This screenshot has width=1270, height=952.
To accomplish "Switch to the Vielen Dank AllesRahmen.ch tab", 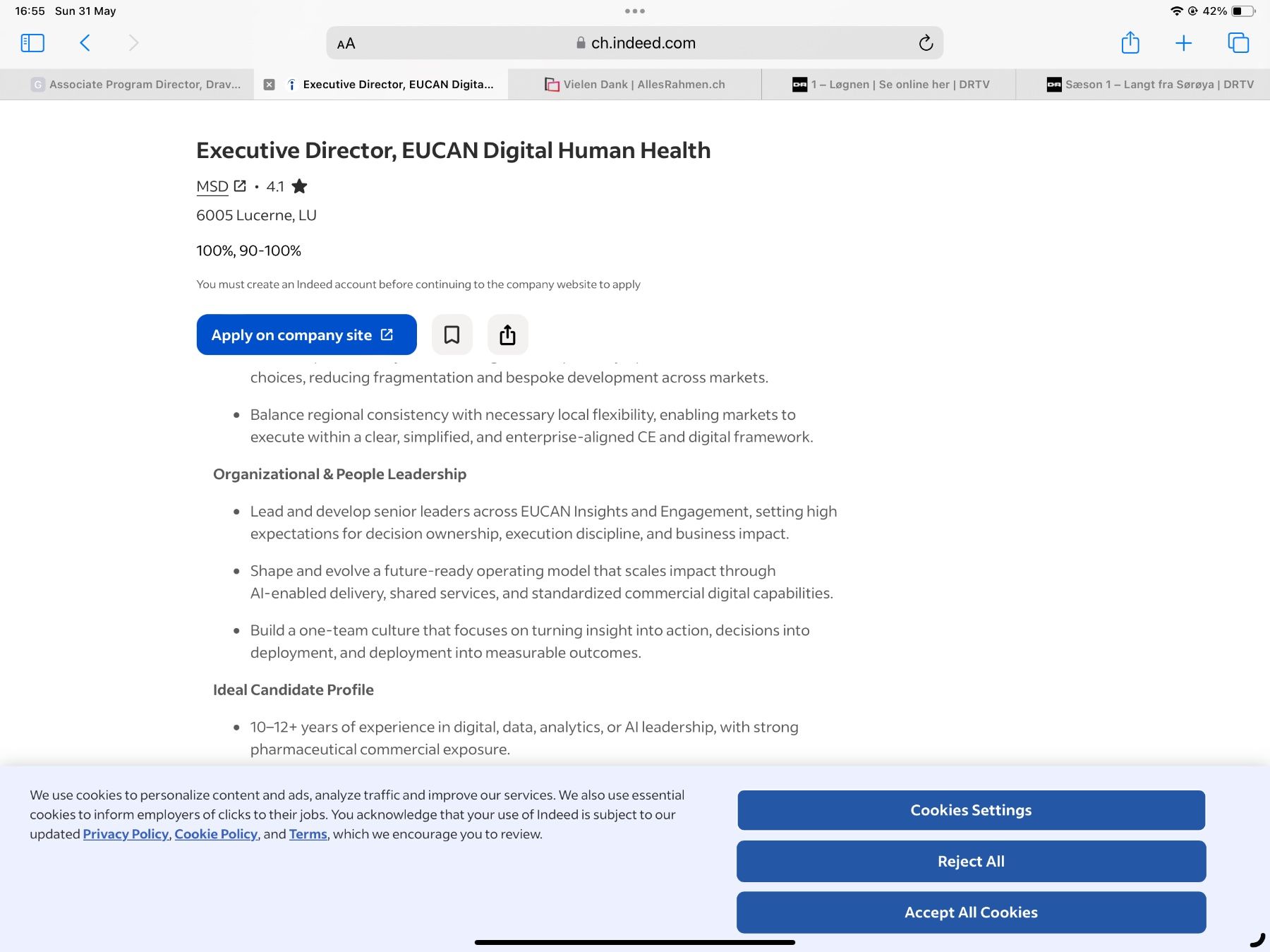I will (x=635, y=85).
